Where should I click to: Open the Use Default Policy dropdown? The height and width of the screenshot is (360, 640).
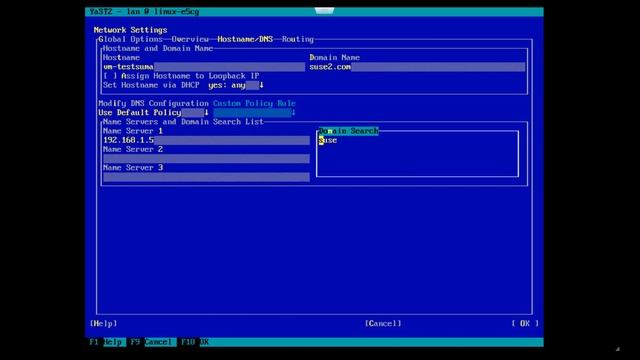tap(153, 113)
